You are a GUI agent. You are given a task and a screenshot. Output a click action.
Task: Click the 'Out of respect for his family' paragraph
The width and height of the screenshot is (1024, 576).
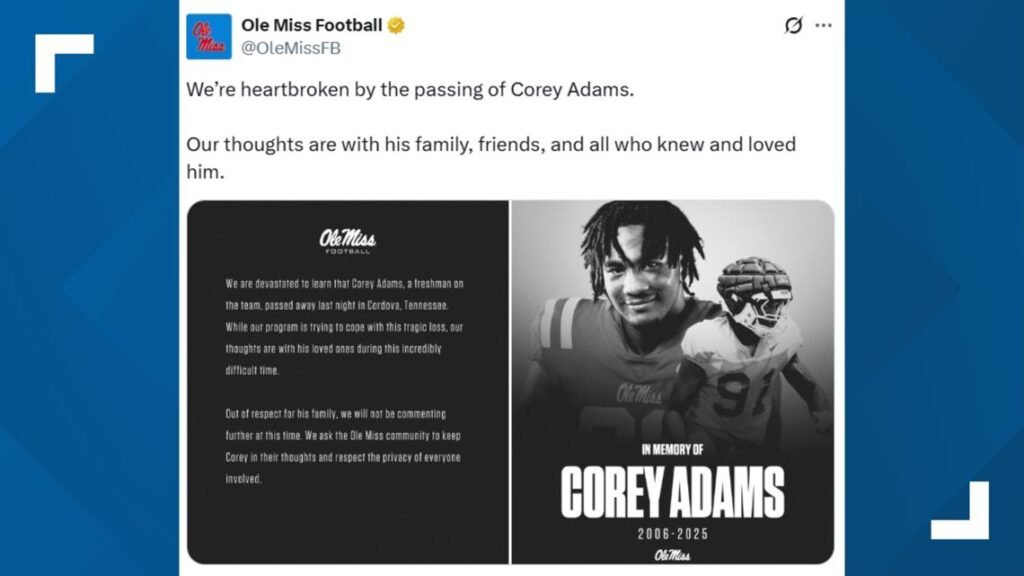(344, 446)
